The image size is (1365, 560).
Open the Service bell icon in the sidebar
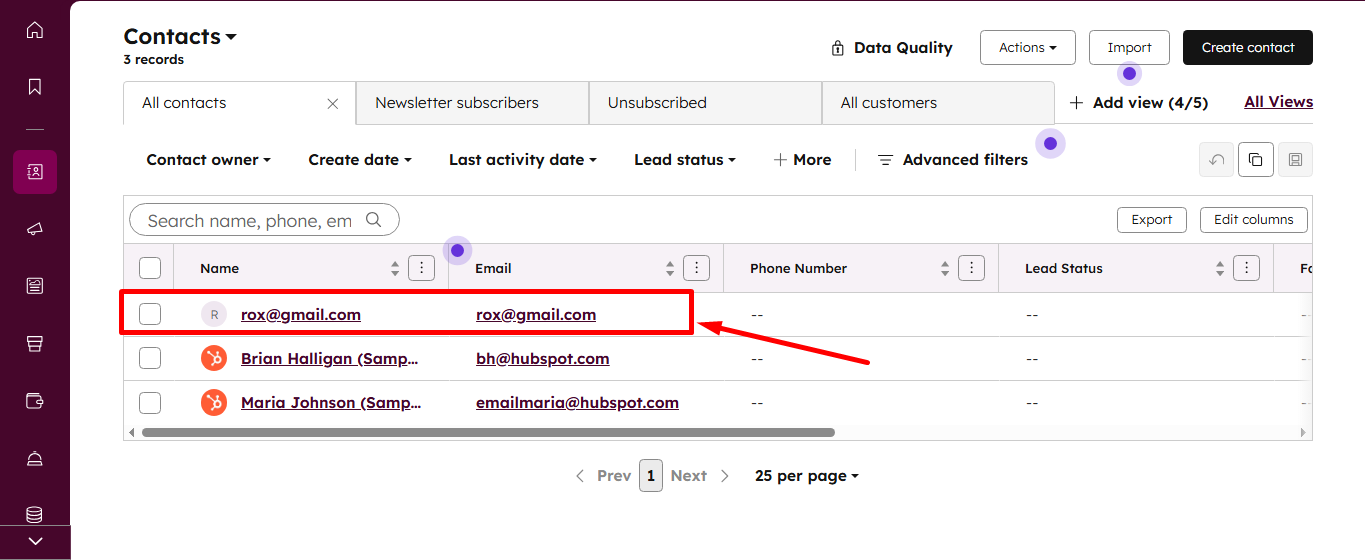click(35, 458)
